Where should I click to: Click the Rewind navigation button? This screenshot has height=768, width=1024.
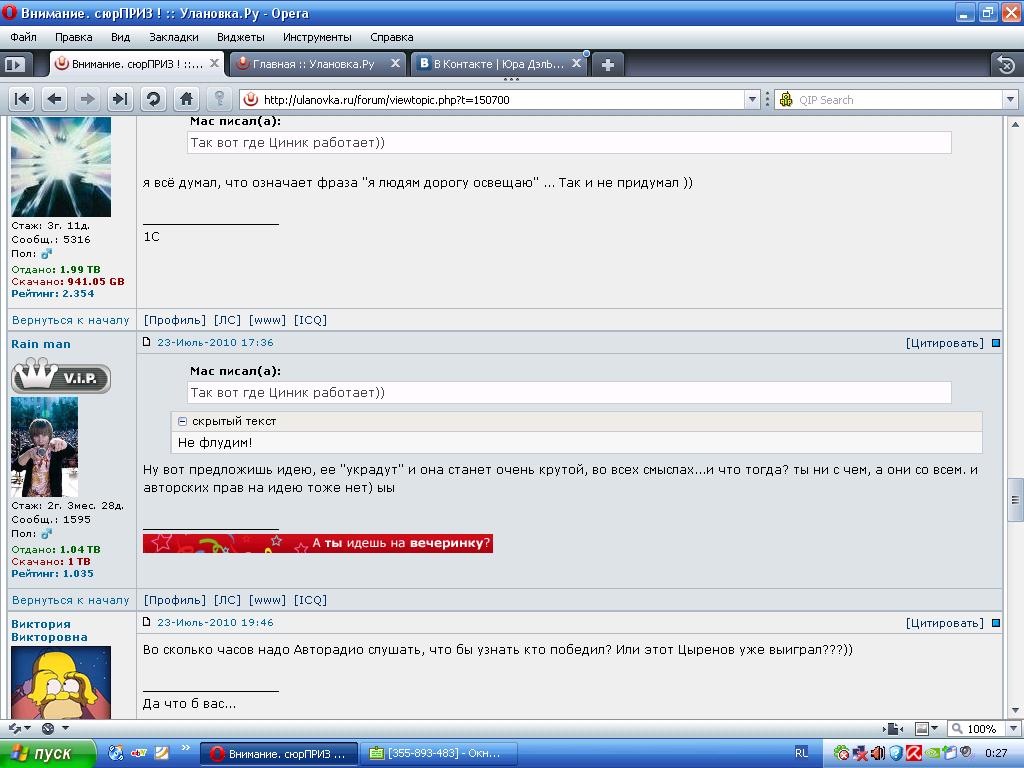(x=22, y=99)
